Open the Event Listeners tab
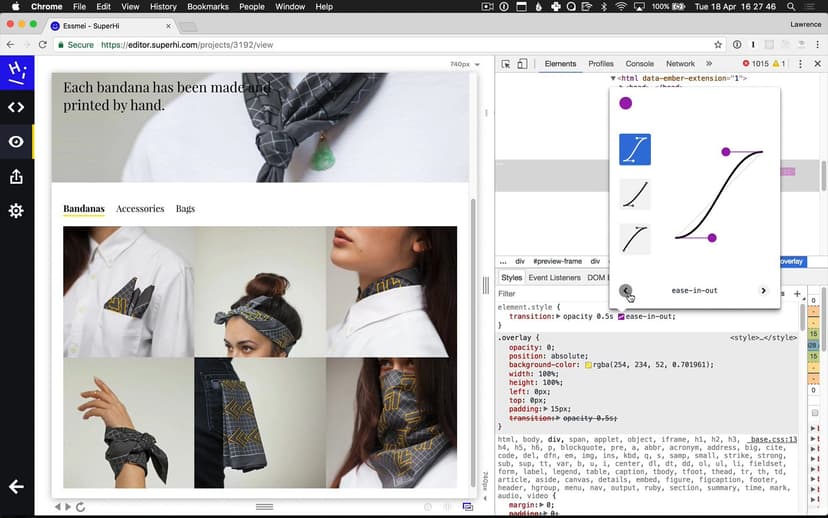 pos(554,278)
